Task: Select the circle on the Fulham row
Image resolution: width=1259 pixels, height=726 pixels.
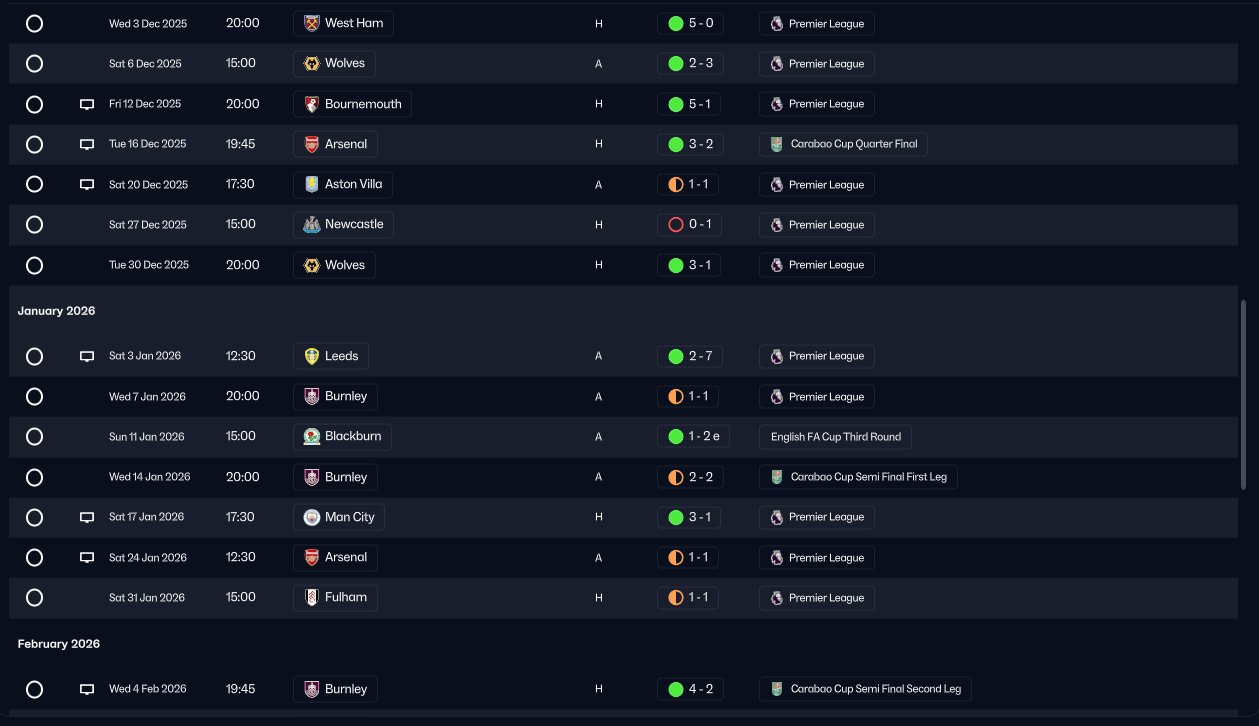Action: pyautogui.click(x=34, y=598)
